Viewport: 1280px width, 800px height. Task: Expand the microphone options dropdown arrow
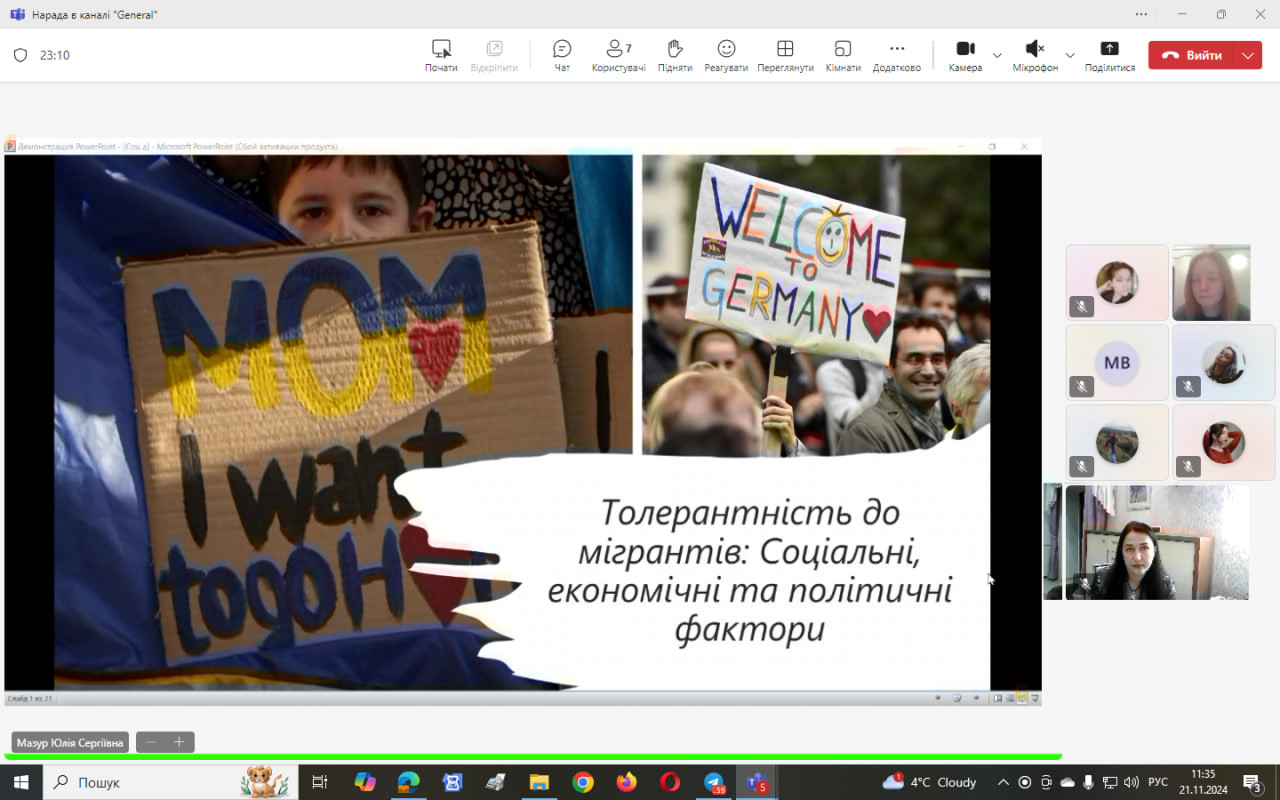[x=1070, y=55]
